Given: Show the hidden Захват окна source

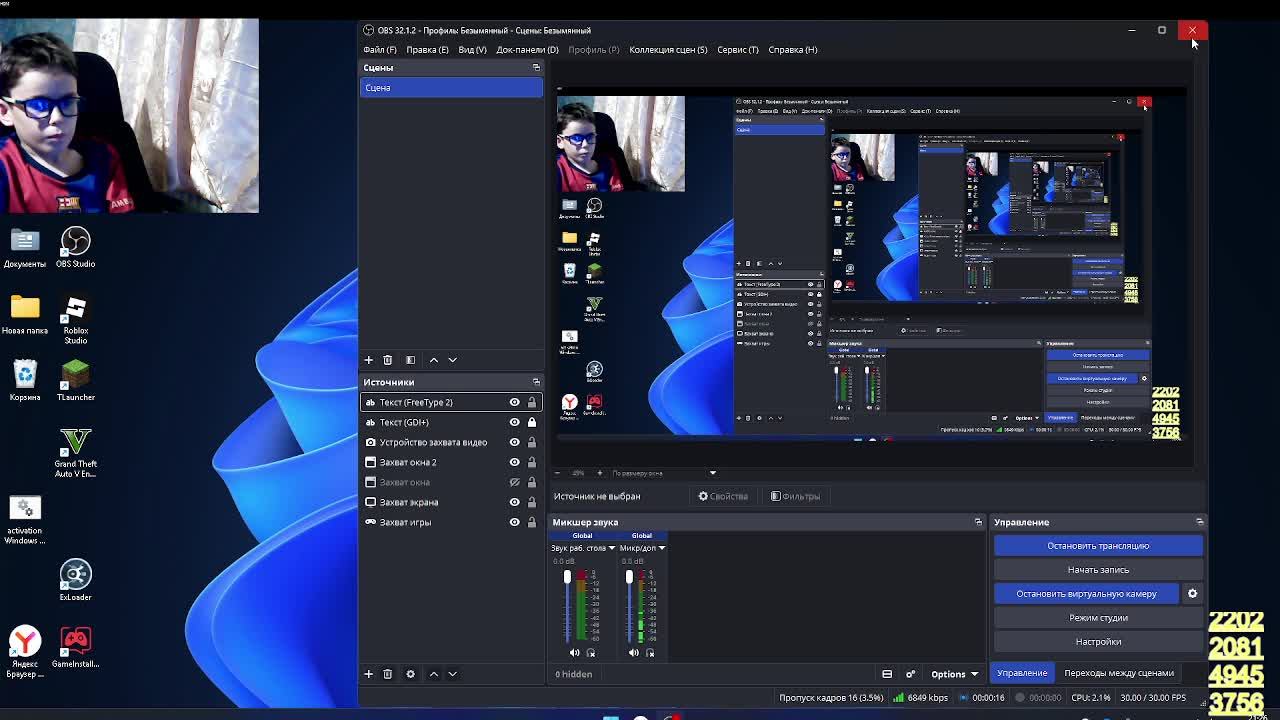Looking at the screenshot, I should (514, 482).
